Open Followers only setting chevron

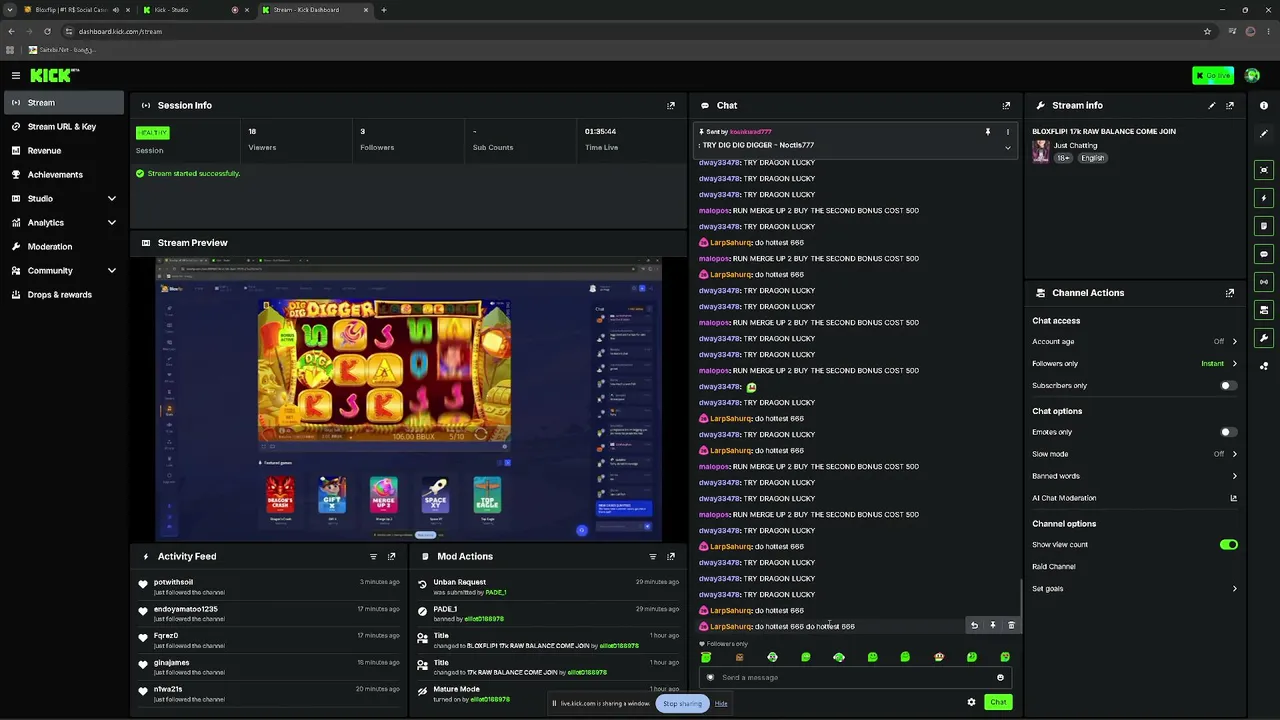point(1234,364)
